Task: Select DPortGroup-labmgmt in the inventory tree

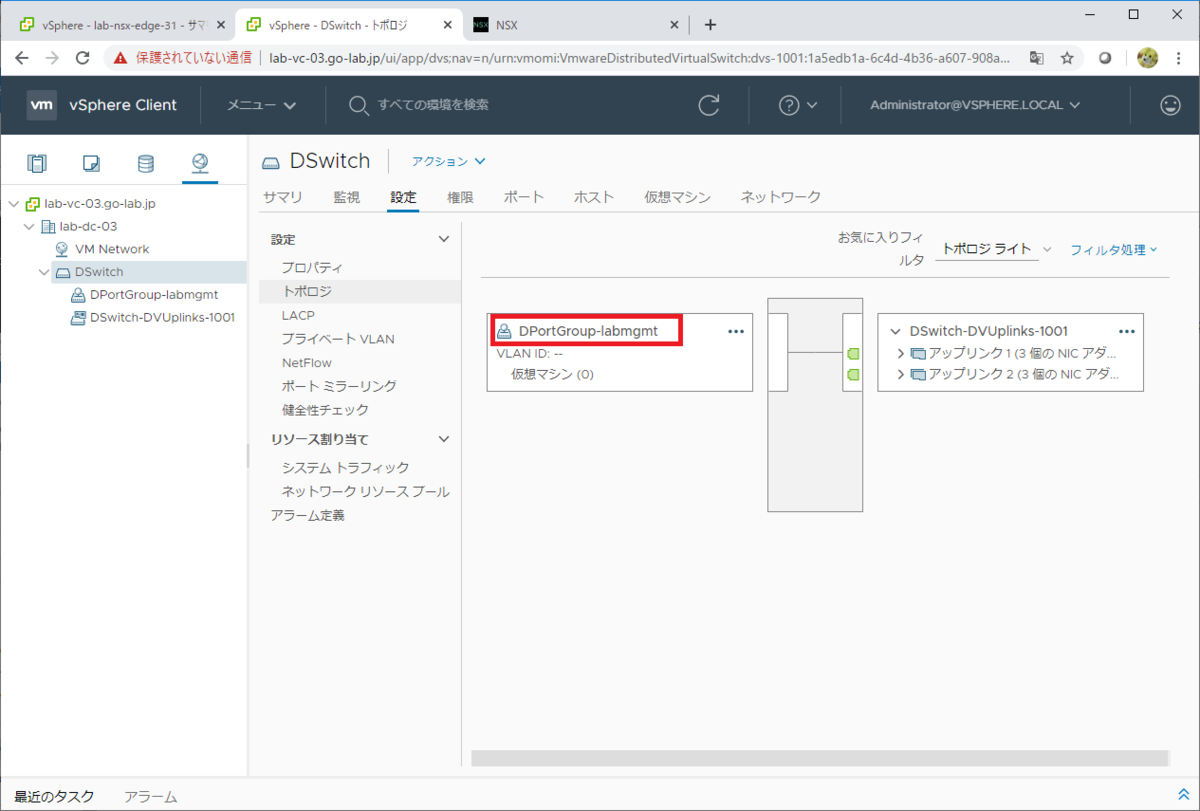Action: point(153,295)
